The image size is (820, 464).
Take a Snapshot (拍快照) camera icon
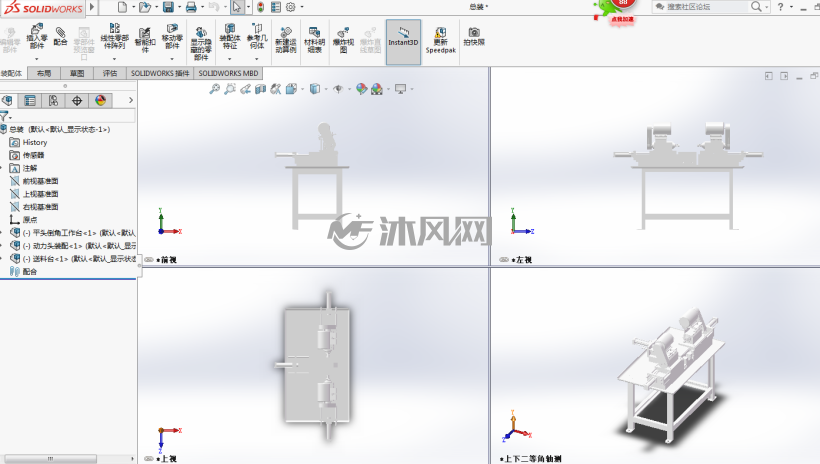[474, 36]
